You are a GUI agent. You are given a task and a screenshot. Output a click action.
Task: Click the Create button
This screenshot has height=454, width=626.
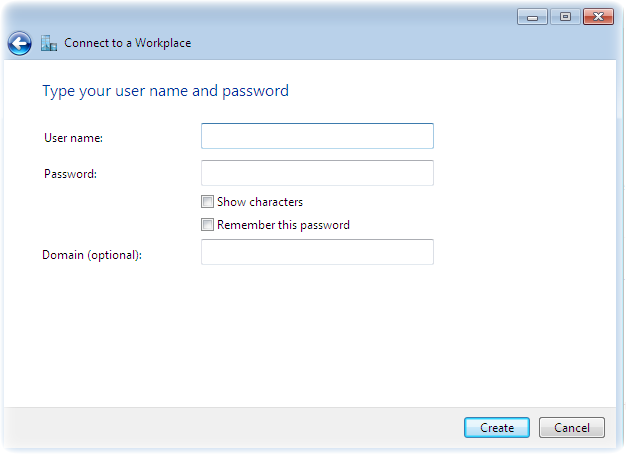(x=497, y=428)
